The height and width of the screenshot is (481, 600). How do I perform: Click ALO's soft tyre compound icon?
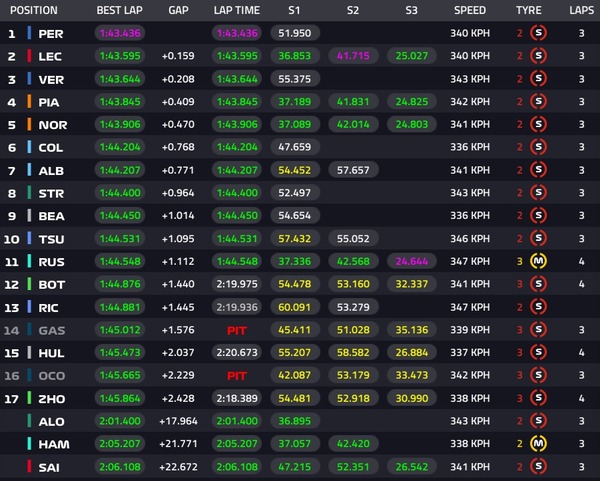(538, 421)
